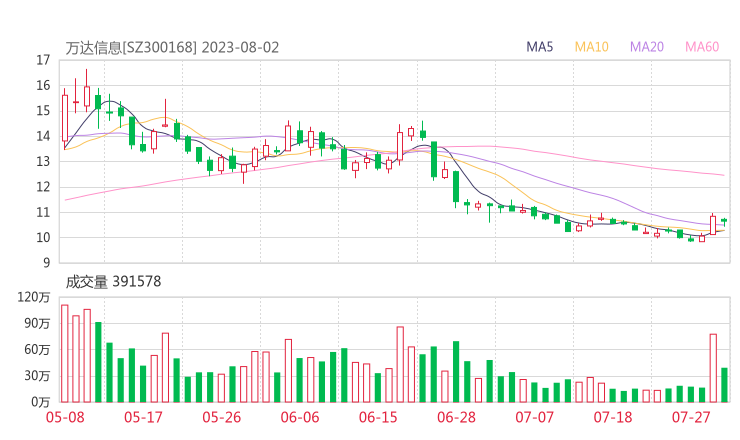Click the tallest first red volume bar
740x440 pixels.
click(65, 354)
